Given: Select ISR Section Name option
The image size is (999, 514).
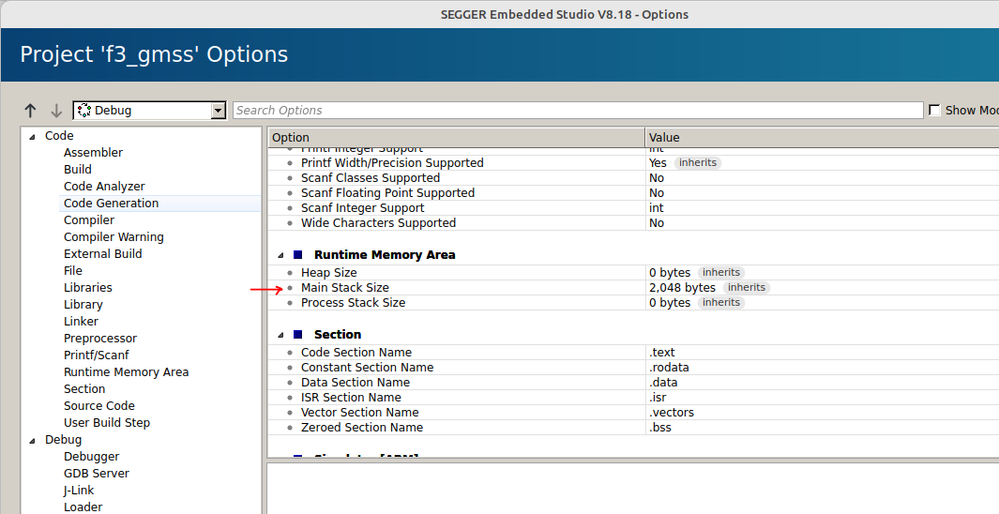Looking at the screenshot, I should tap(351, 397).
